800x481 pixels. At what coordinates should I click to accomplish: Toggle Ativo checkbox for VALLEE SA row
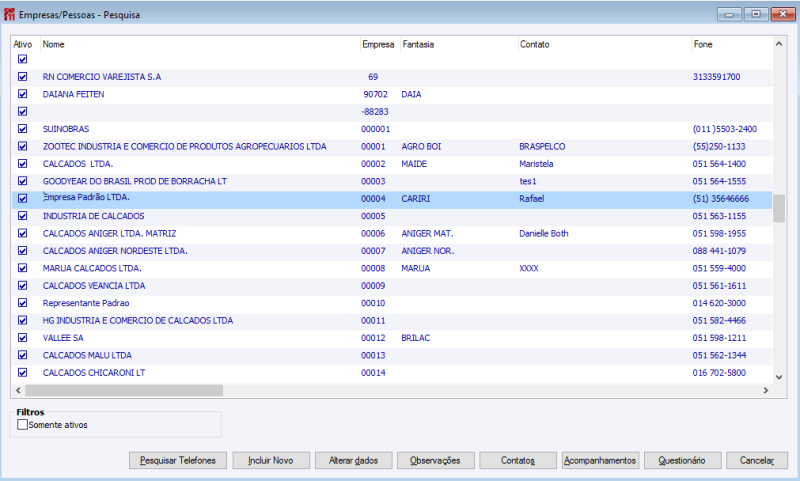tap(22, 338)
